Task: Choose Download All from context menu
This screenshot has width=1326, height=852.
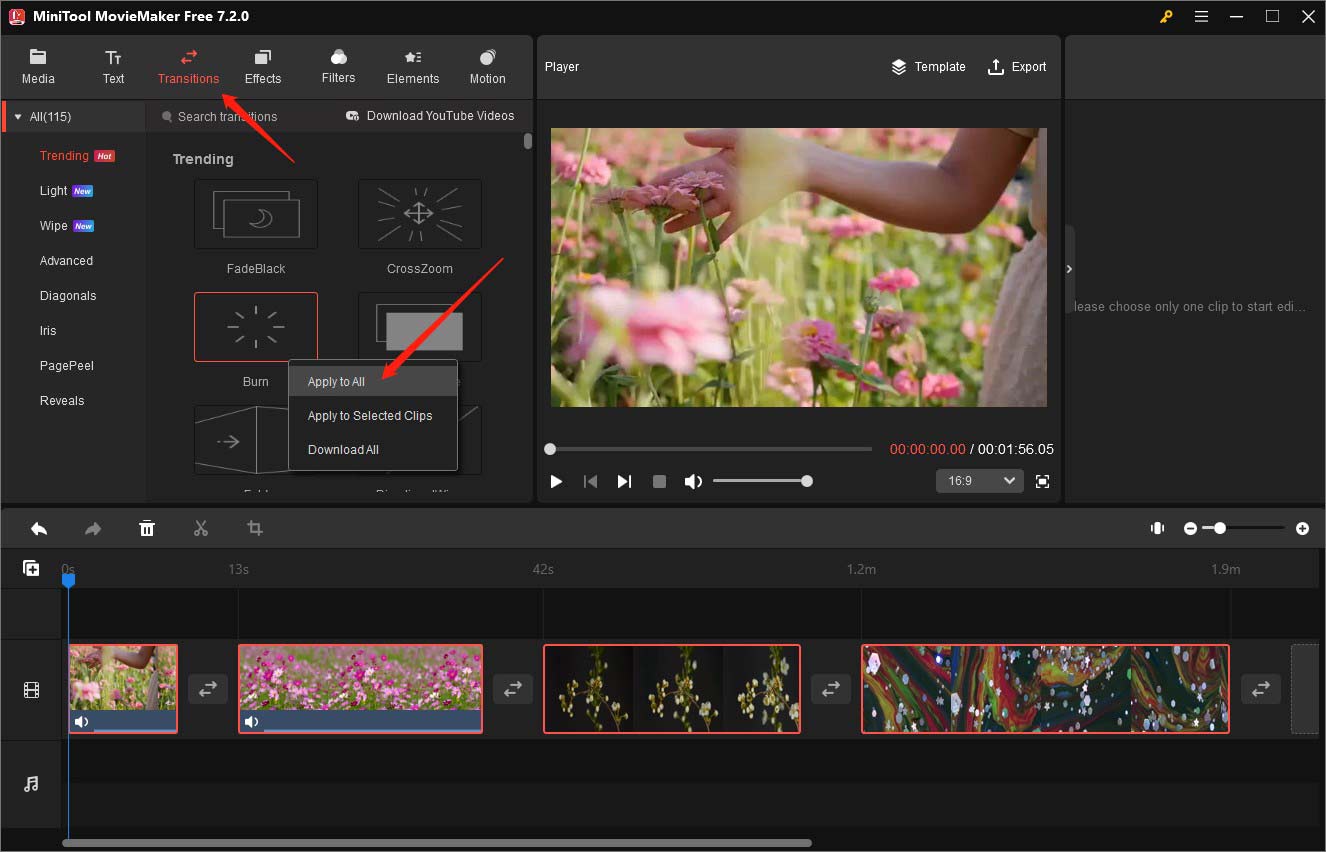Action: click(x=373, y=450)
